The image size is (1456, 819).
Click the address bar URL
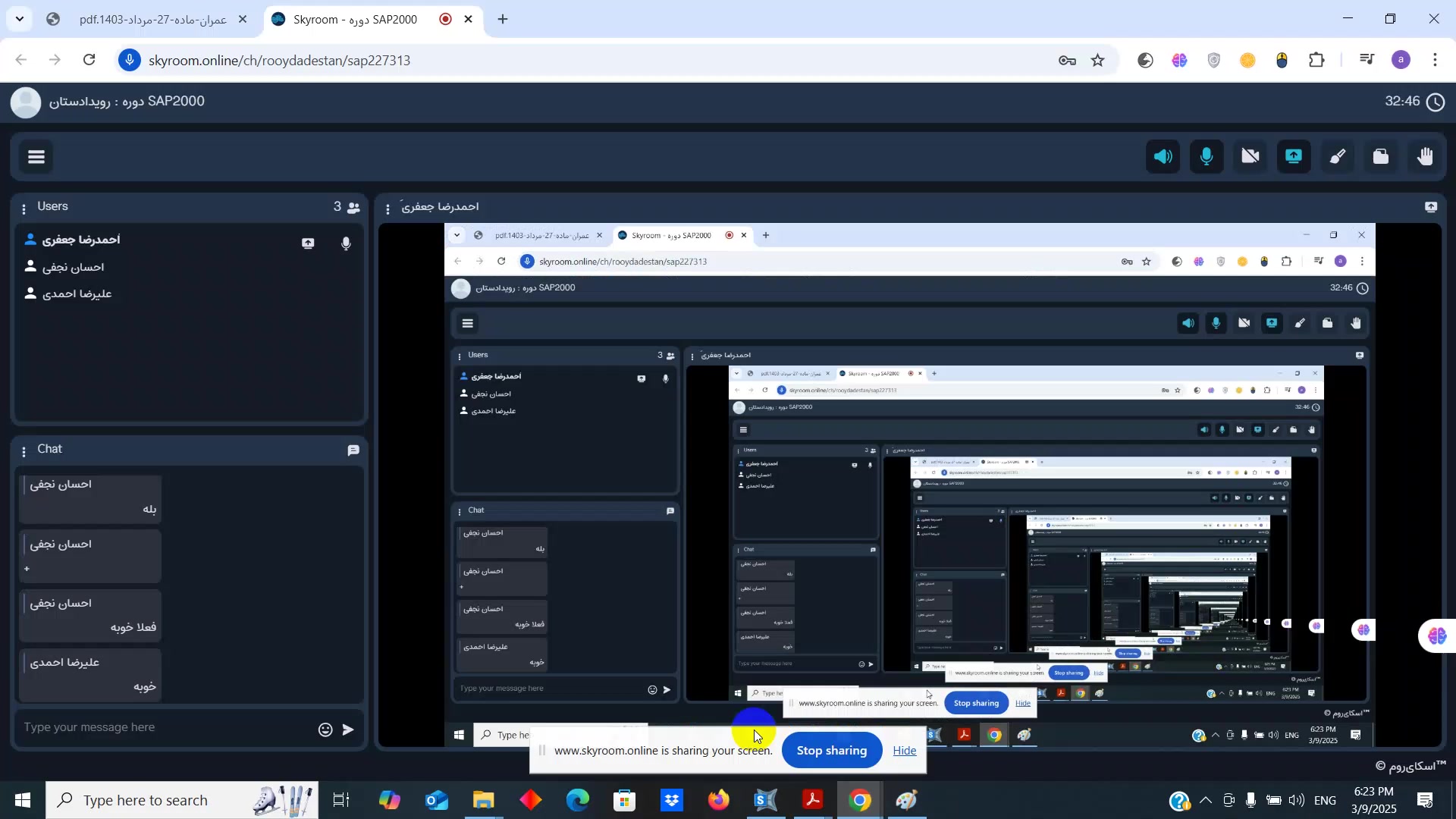[280, 61]
